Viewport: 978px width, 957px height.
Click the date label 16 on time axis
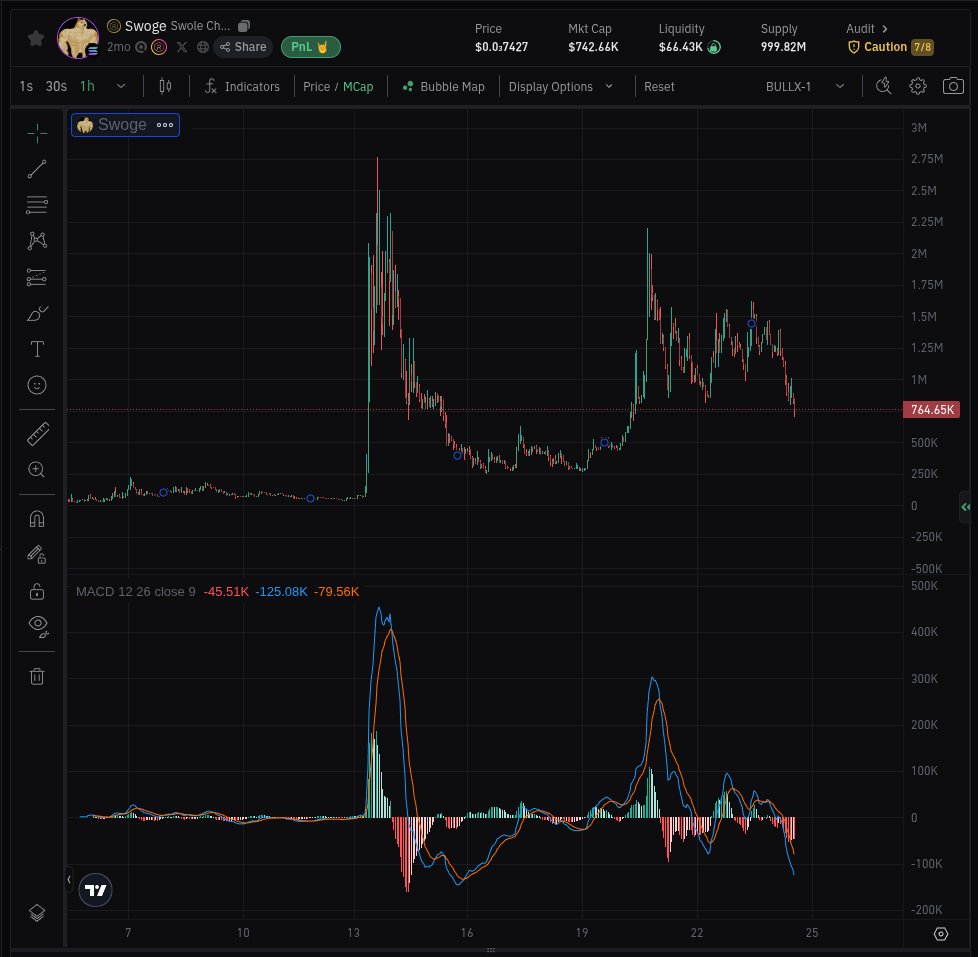(467, 933)
